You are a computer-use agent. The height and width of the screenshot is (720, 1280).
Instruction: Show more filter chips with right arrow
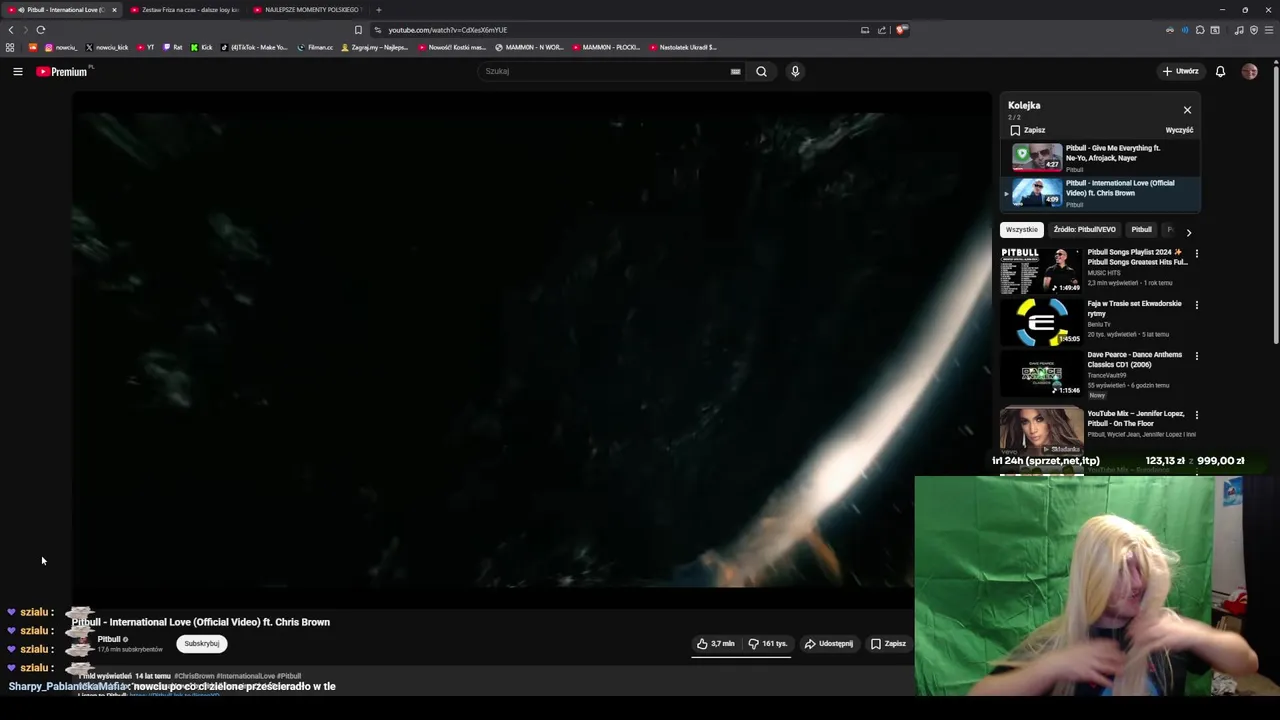pos(1188,232)
